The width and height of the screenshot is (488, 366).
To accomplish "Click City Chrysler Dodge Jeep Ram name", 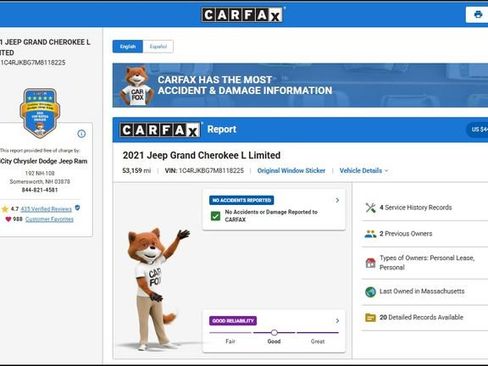I will tap(44, 161).
